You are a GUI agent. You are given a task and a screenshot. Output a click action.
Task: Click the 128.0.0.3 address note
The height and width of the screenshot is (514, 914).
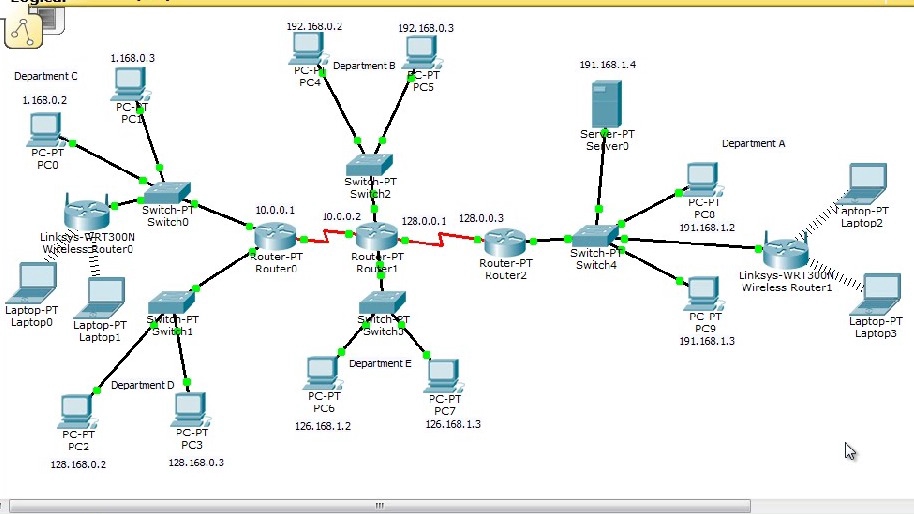click(x=481, y=219)
